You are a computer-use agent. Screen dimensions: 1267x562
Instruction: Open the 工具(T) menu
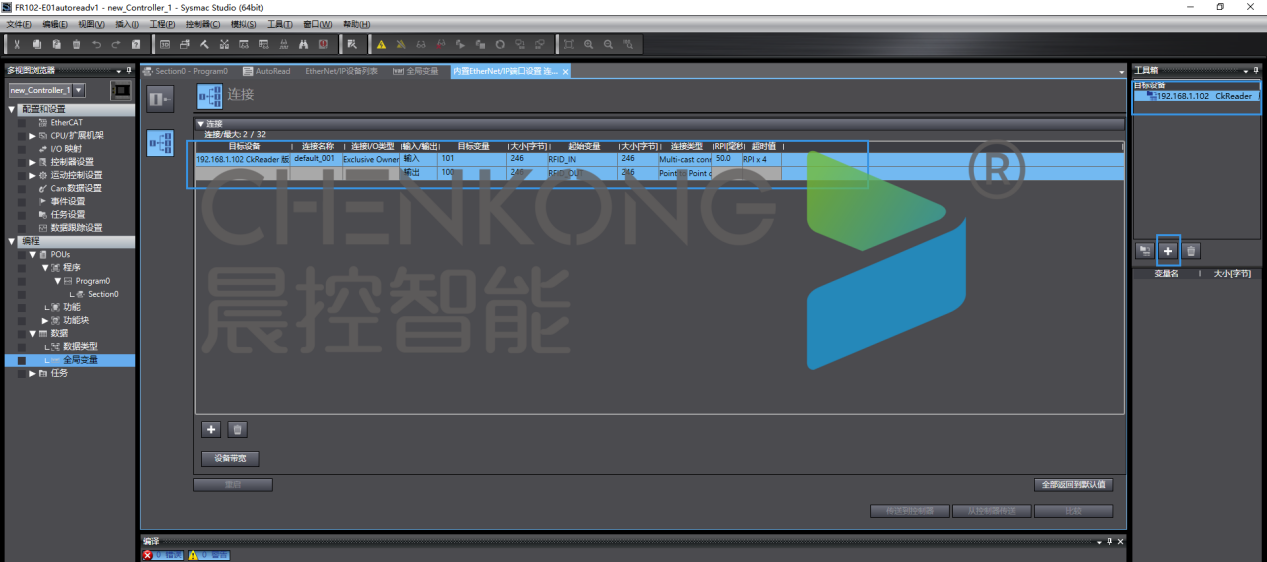coord(280,24)
